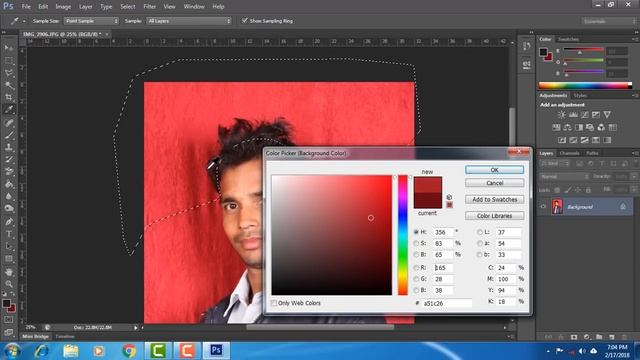Select the Rectangular Marquee tool
The height and width of the screenshot is (360, 640).
click(x=9, y=60)
